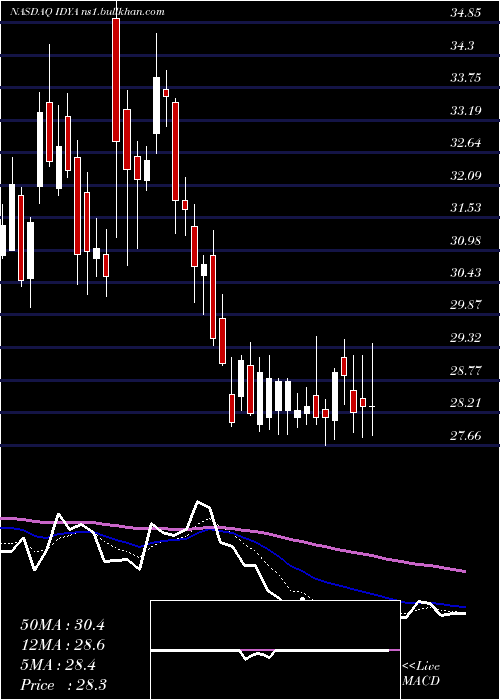This screenshot has height=700, width=500.
Task: Click the 32.64 price axis label
Action: (x=466, y=143)
